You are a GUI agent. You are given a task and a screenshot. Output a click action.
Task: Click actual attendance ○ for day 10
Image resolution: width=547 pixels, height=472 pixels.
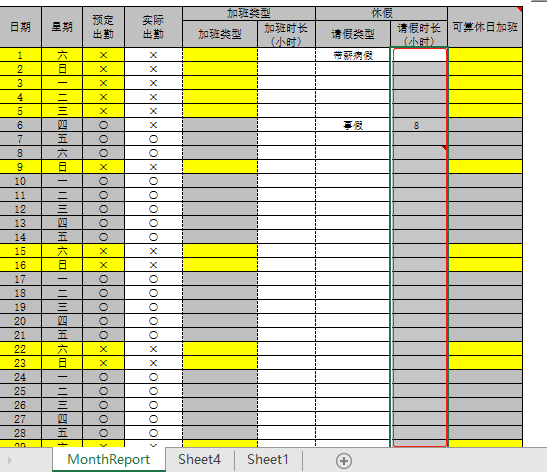153,181
